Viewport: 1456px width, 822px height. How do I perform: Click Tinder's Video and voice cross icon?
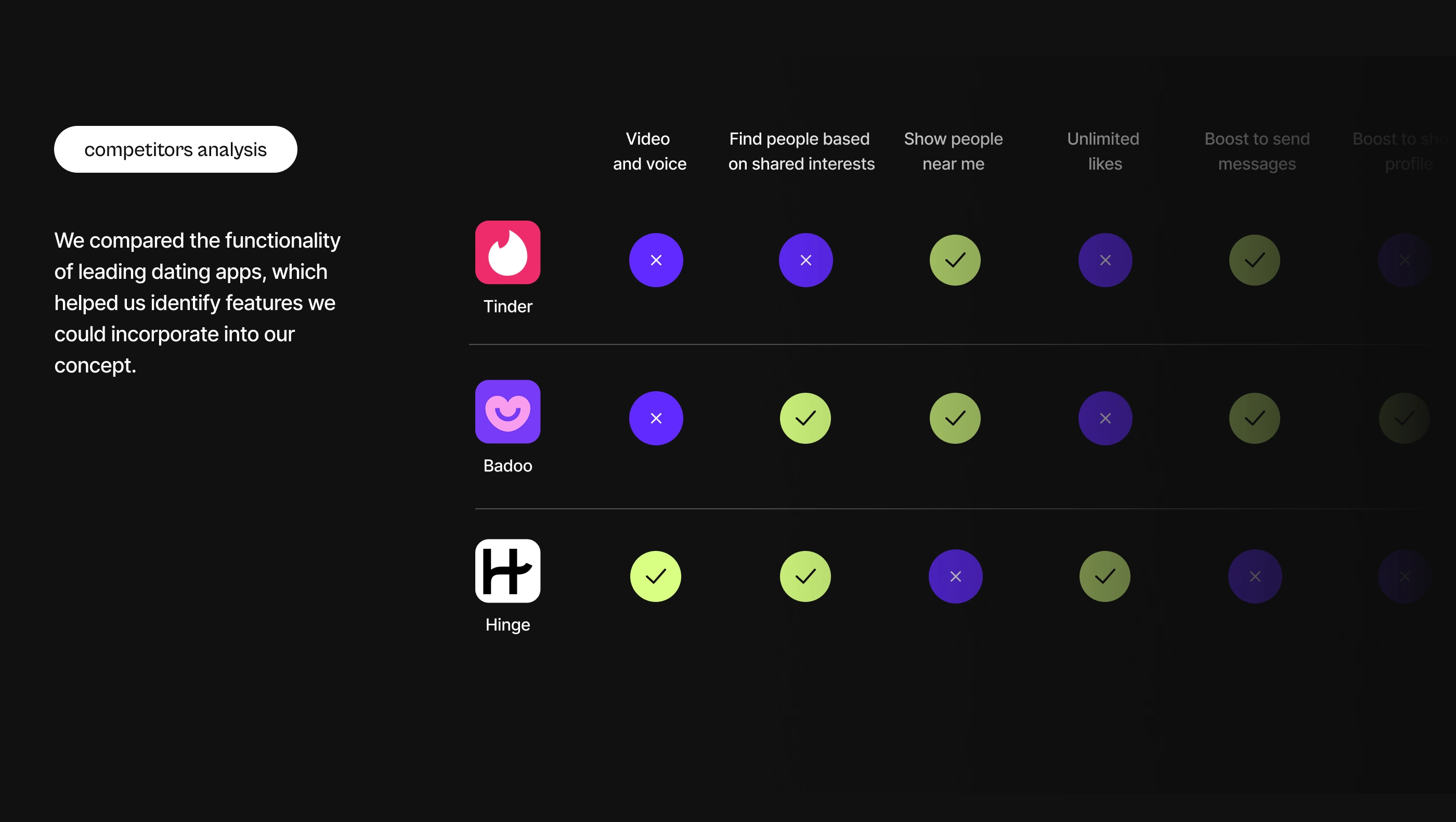point(656,260)
